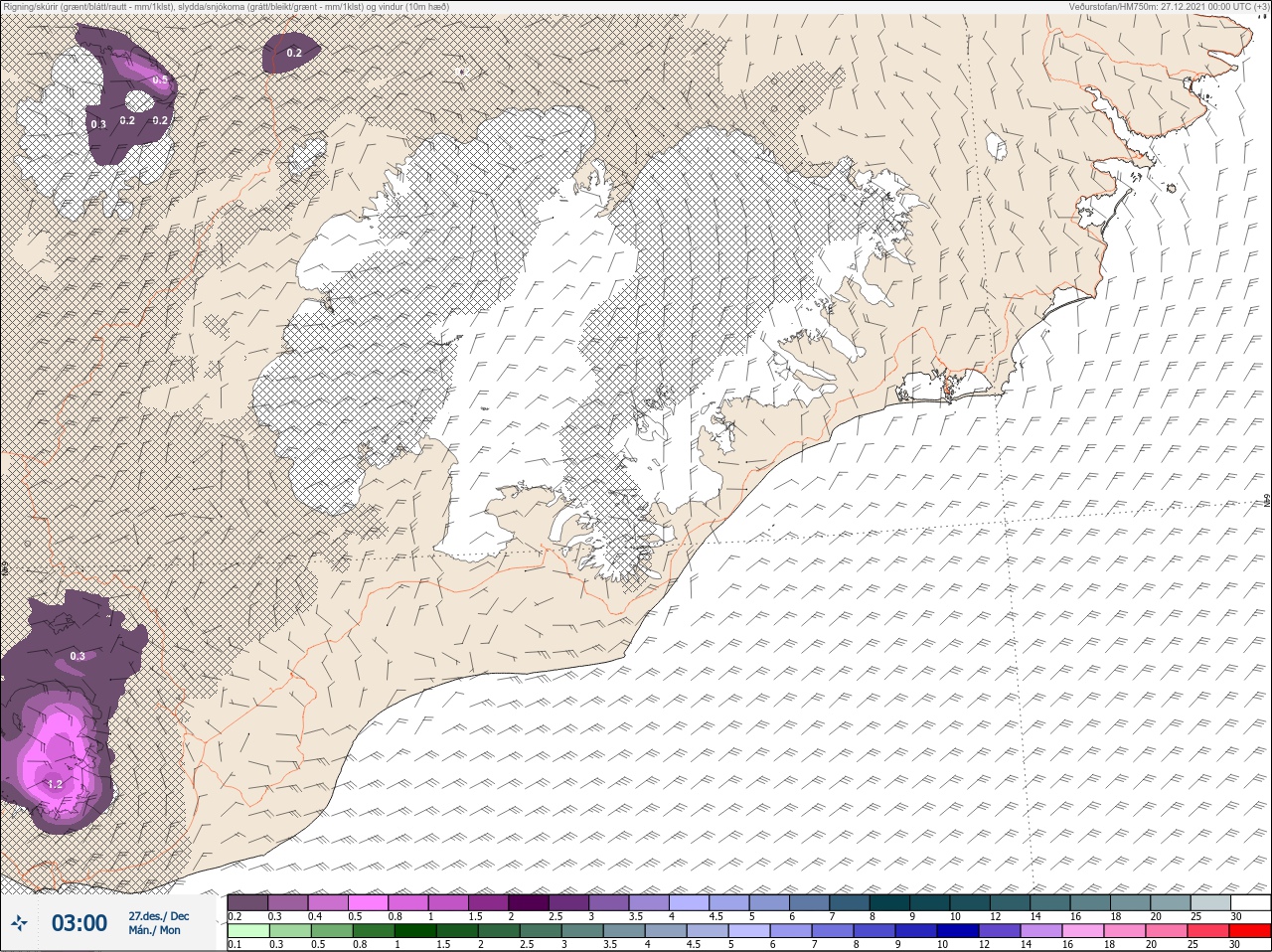Click the 'Mán./ Mon' weekday text
Viewport: 1272px width, 952px height.
(154, 930)
